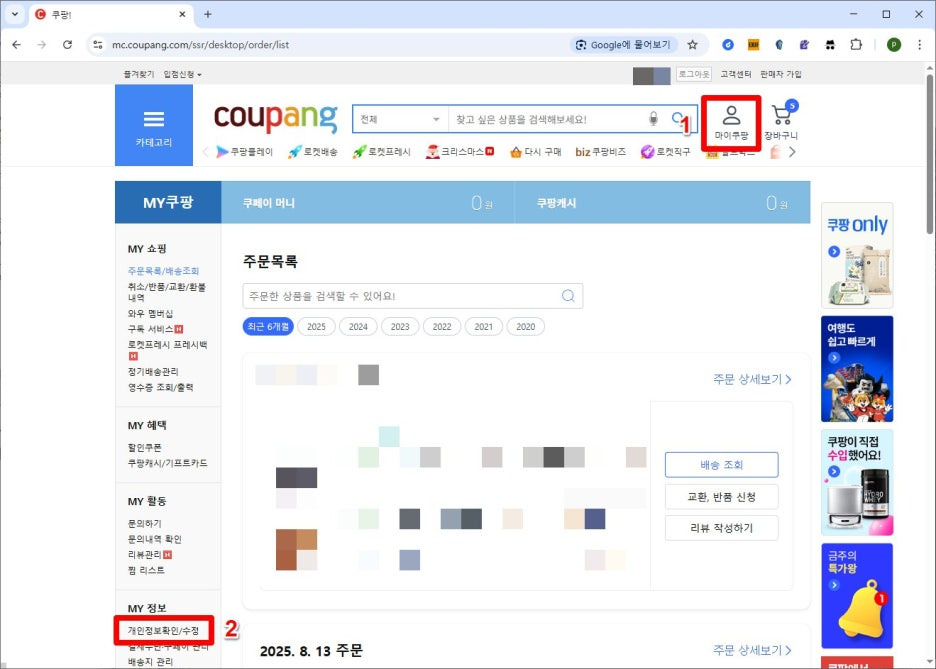Reload the page
Screen dimensions: 936x669
[x=67, y=45]
